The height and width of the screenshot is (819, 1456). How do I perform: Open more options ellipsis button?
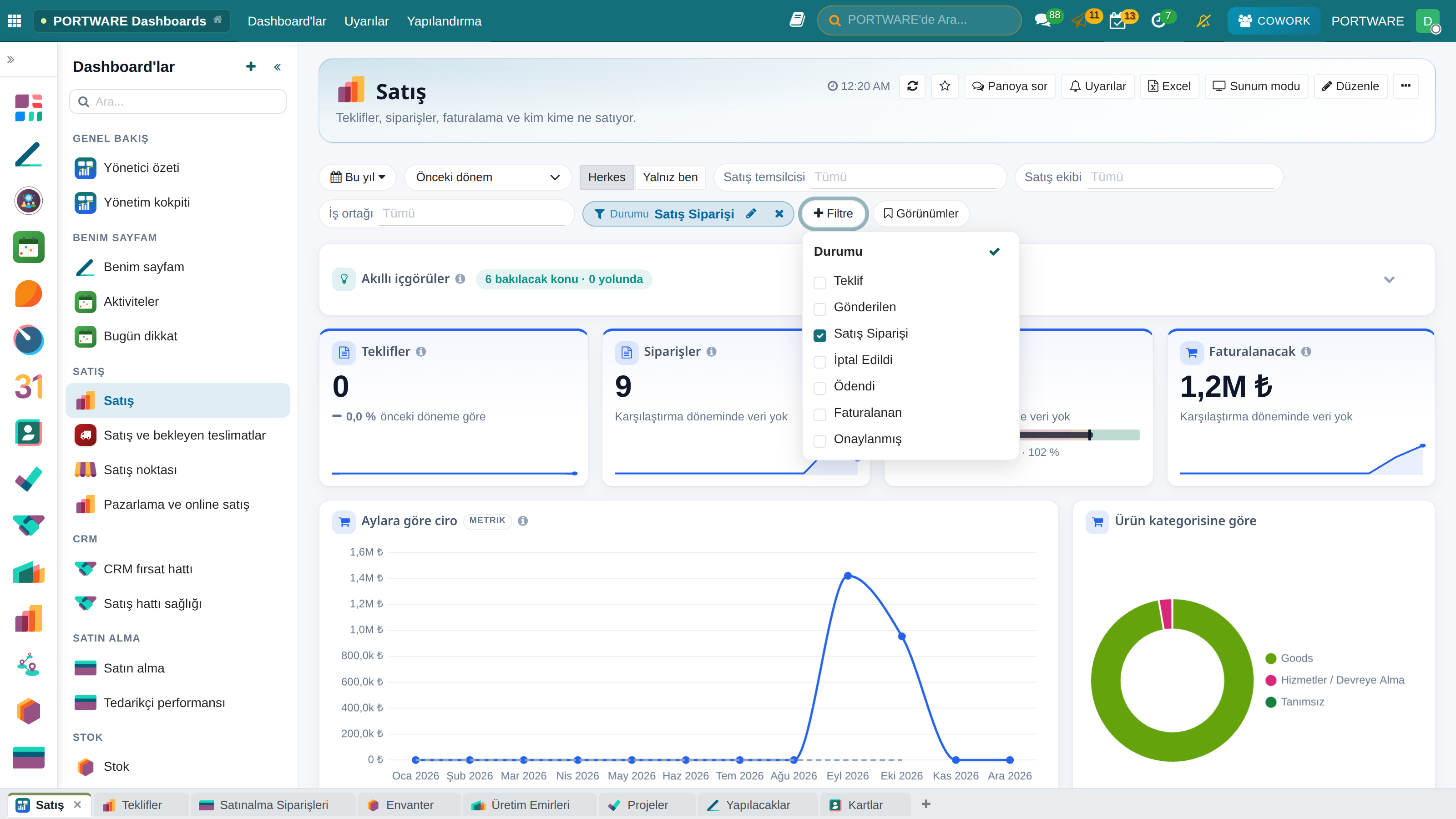(1405, 86)
